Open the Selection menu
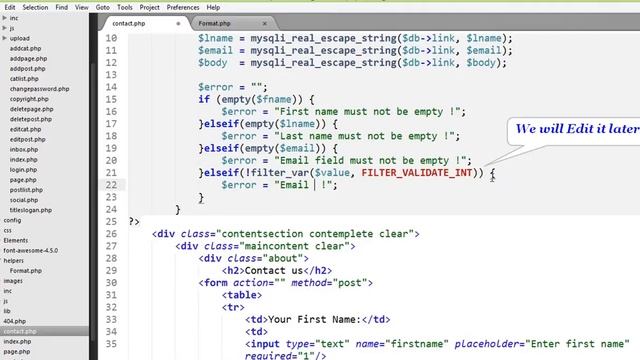Viewport: 640px width, 360px height. point(35,7)
